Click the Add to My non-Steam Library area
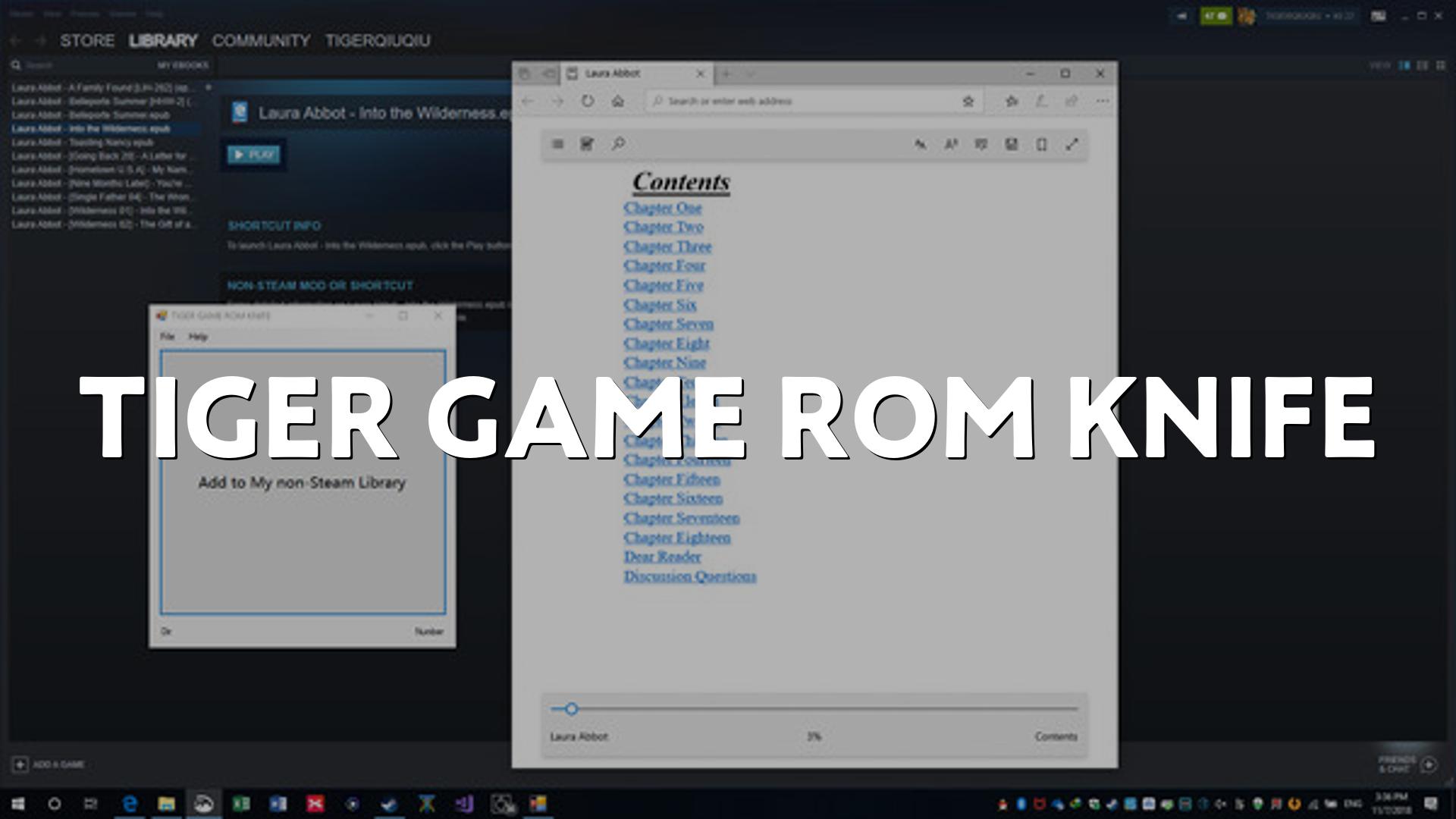This screenshot has width=1456, height=819. [303, 482]
